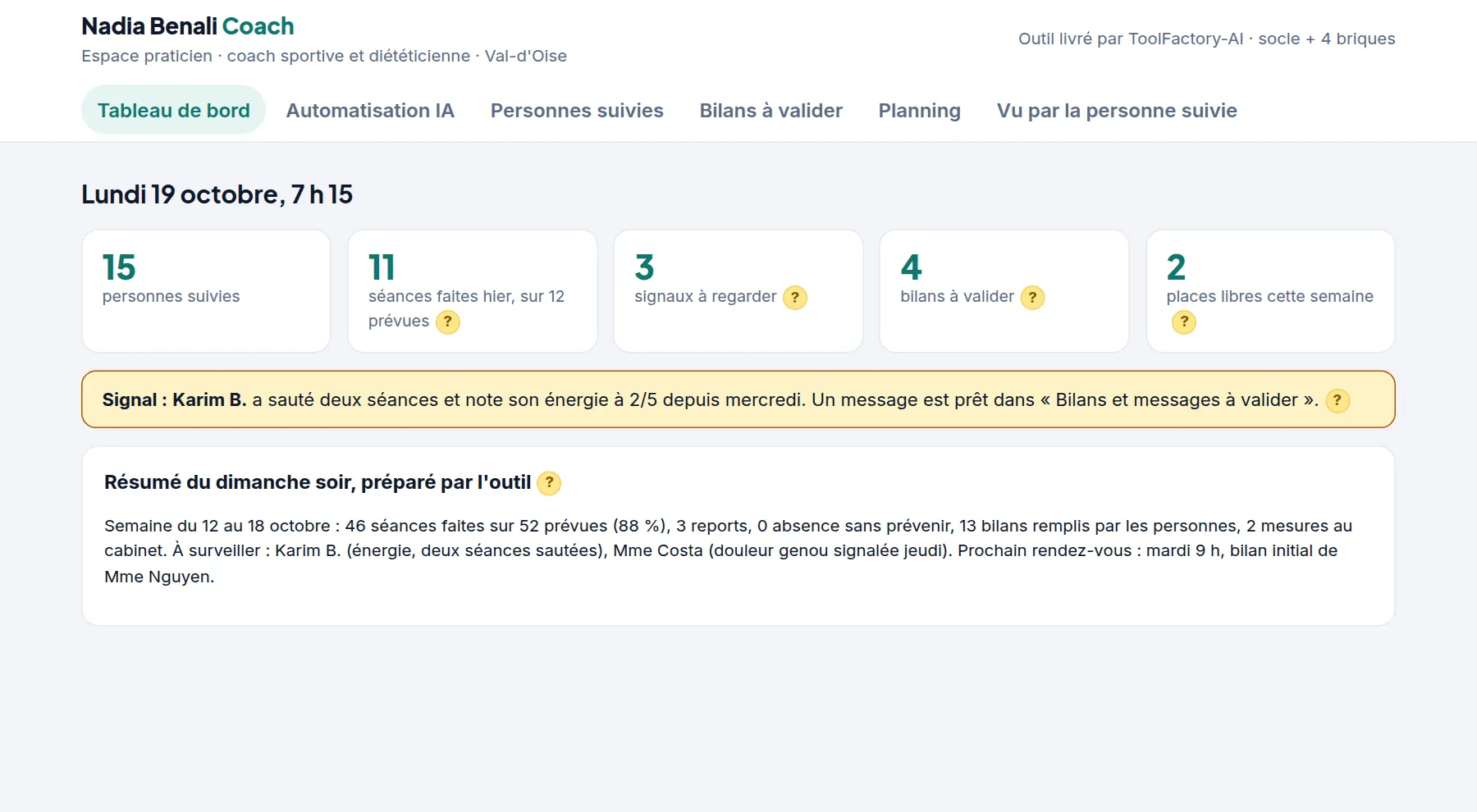Go to the Bilans à valider tab
This screenshot has width=1477, height=812.
pos(771,110)
